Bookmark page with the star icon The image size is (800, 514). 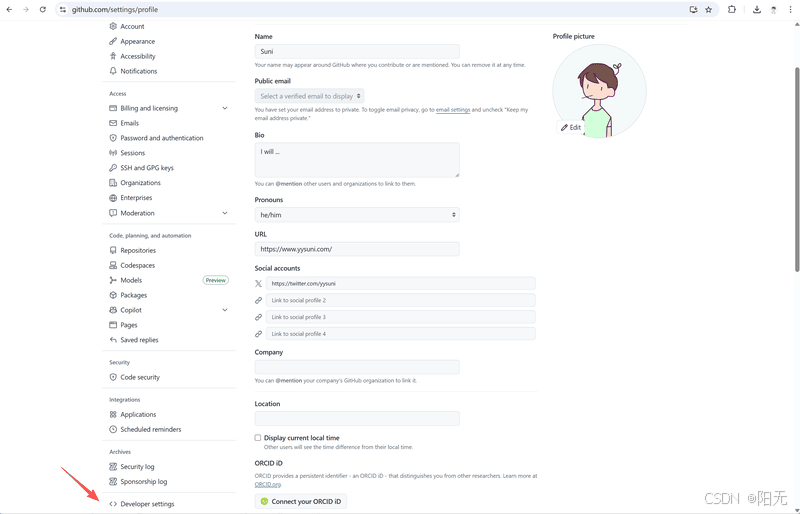point(709,9)
